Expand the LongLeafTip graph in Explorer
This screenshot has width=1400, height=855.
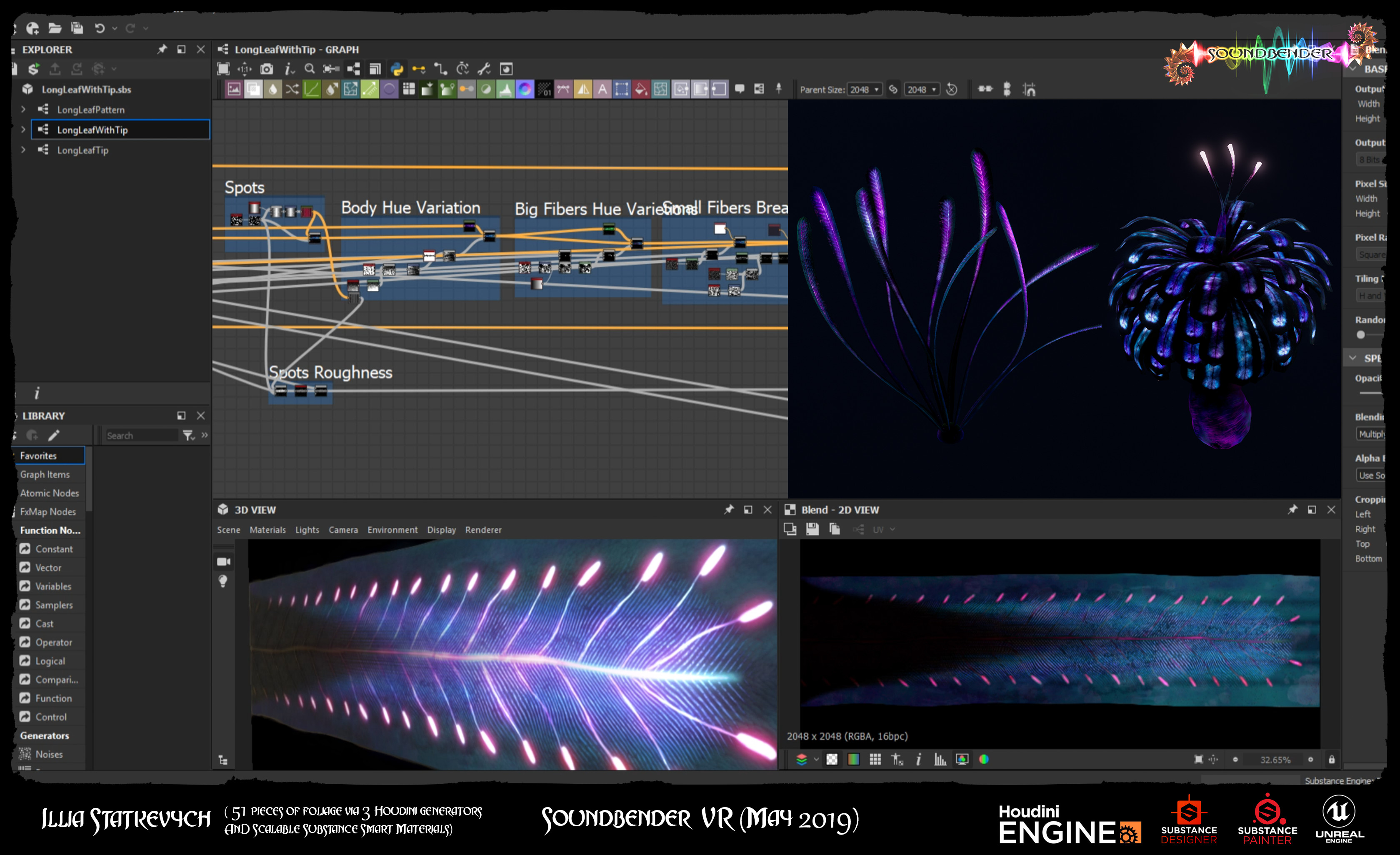[x=23, y=150]
